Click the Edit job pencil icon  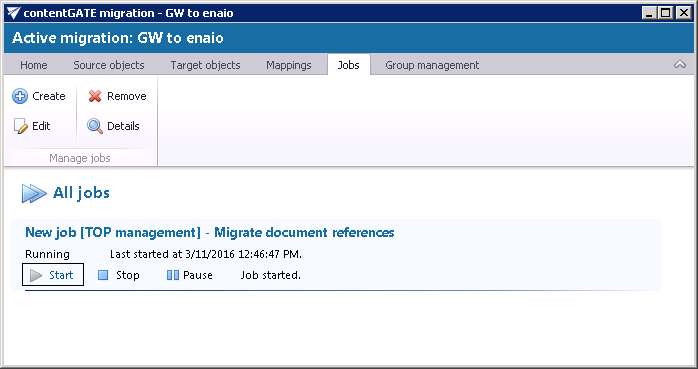click(x=20, y=126)
